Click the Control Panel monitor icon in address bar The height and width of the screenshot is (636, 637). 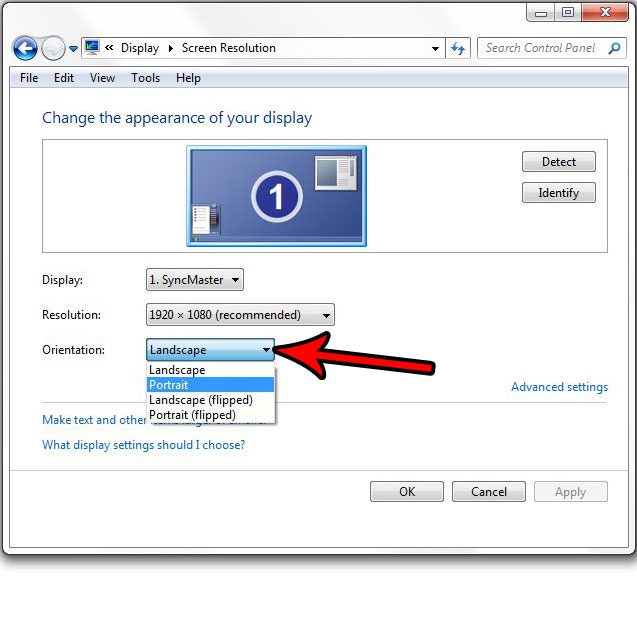tap(92, 48)
